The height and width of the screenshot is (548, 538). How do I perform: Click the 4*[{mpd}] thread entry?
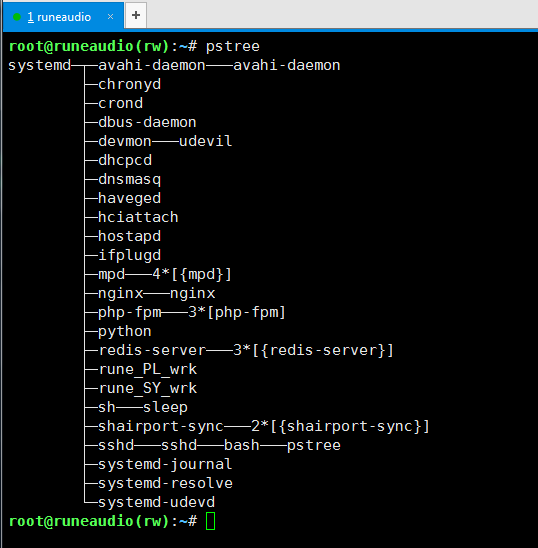pos(192,274)
